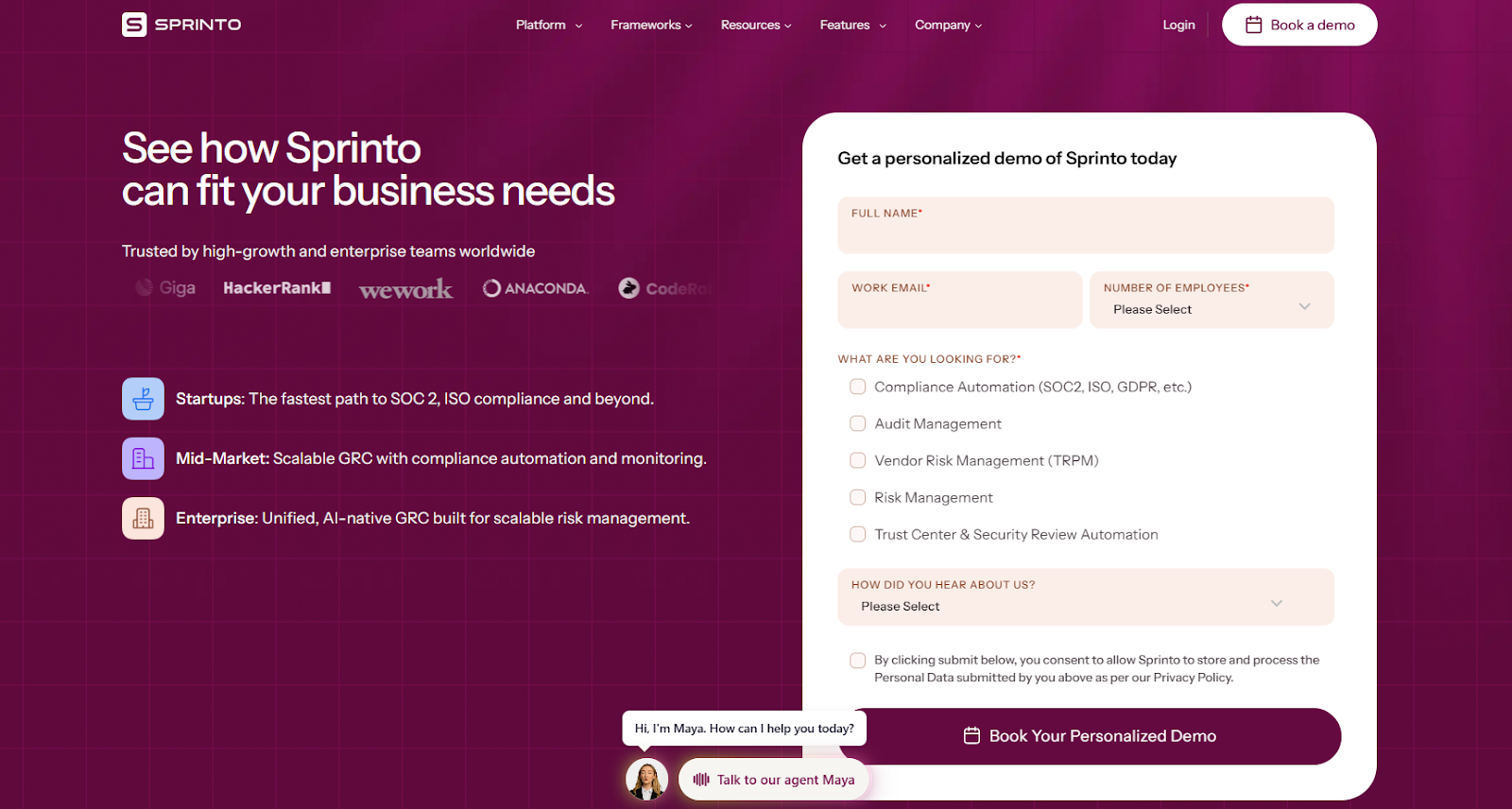Click the calendar icon in Book a demo
Viewport: 1512px width, 809px height.
(1253, 25)
